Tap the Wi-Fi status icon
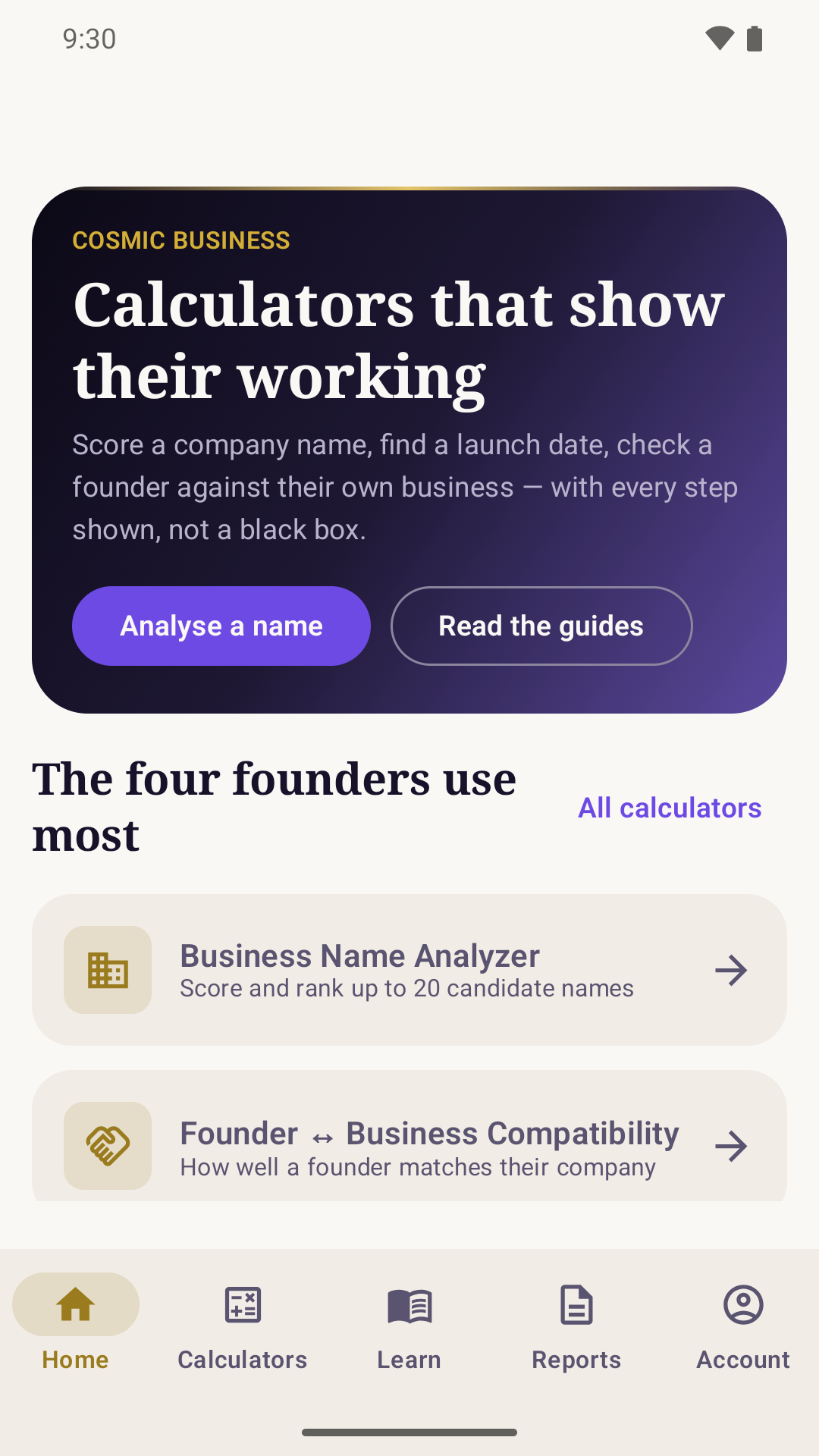 point(720,38)
